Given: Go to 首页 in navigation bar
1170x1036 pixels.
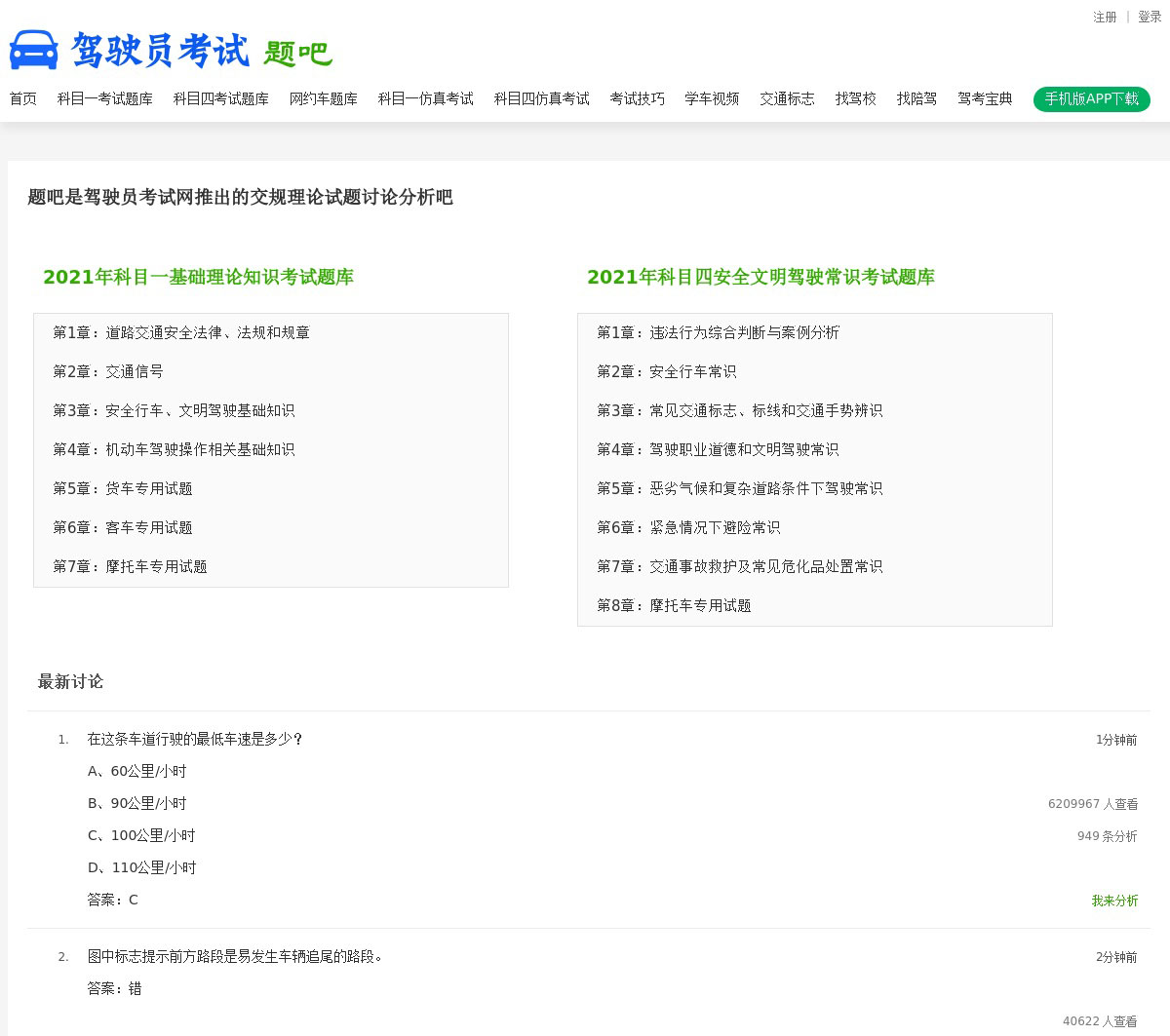Looking at the screenshot, I should point(23,99).
